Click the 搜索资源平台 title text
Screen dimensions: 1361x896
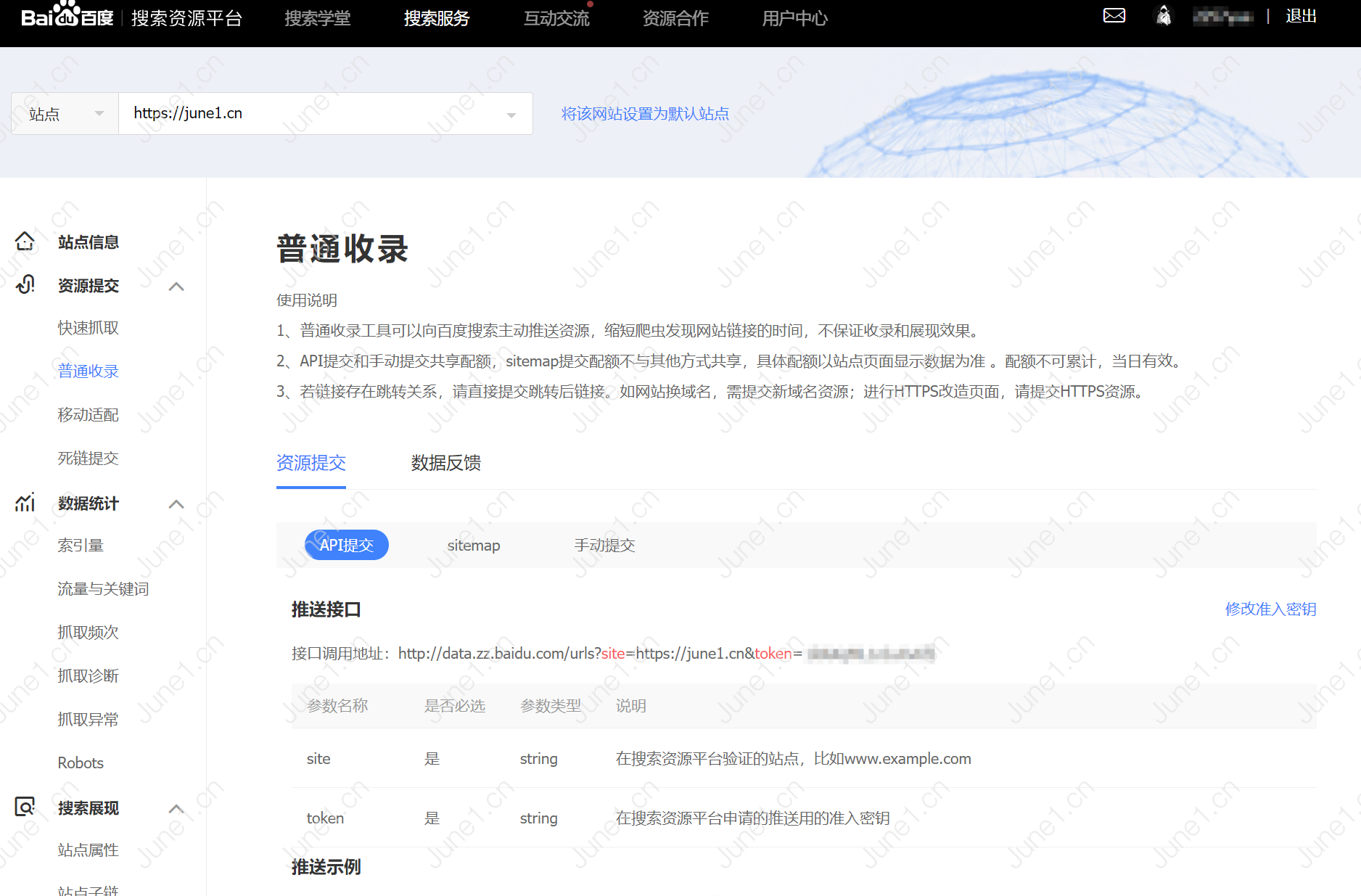tap(186, 18)
